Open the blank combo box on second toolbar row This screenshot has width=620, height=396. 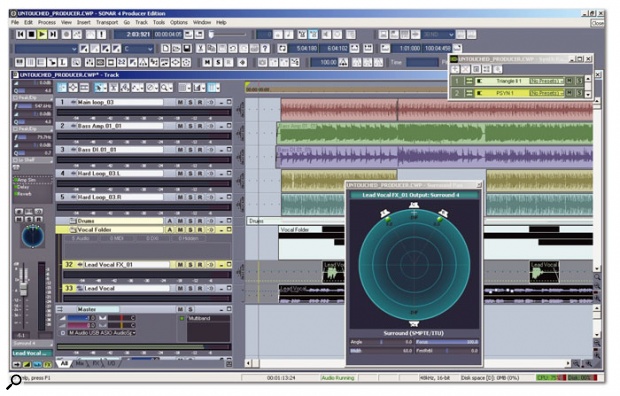46,49
